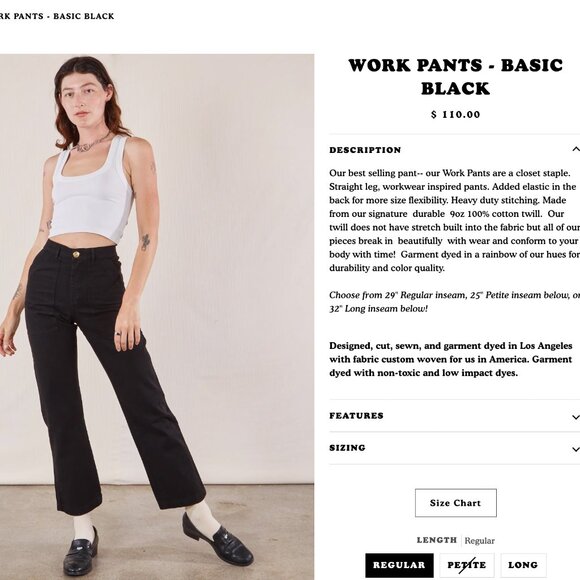Image resolution: width=580 pixels, height=580 pixels.
Task: Expand the Features section chevron
Action: click(x=576, y=417)
